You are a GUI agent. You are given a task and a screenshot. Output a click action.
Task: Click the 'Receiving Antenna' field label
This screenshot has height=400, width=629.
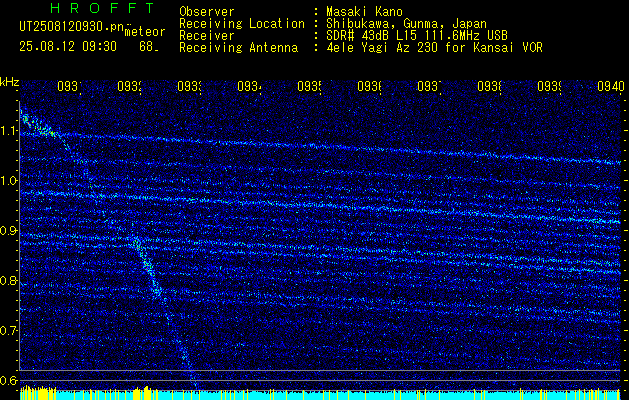click(238, 48)
